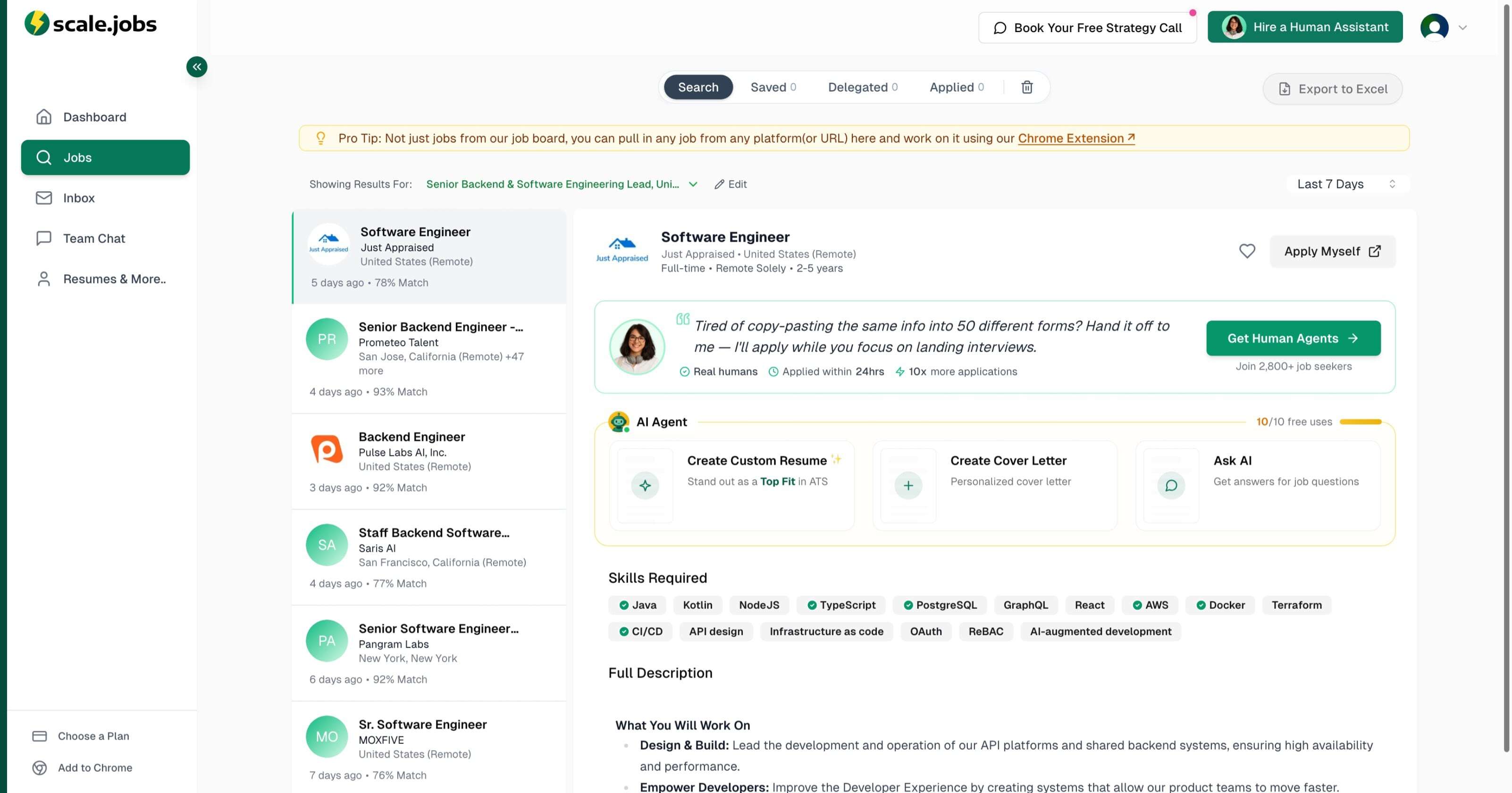Open the Ask AI card

[1258, 485]
